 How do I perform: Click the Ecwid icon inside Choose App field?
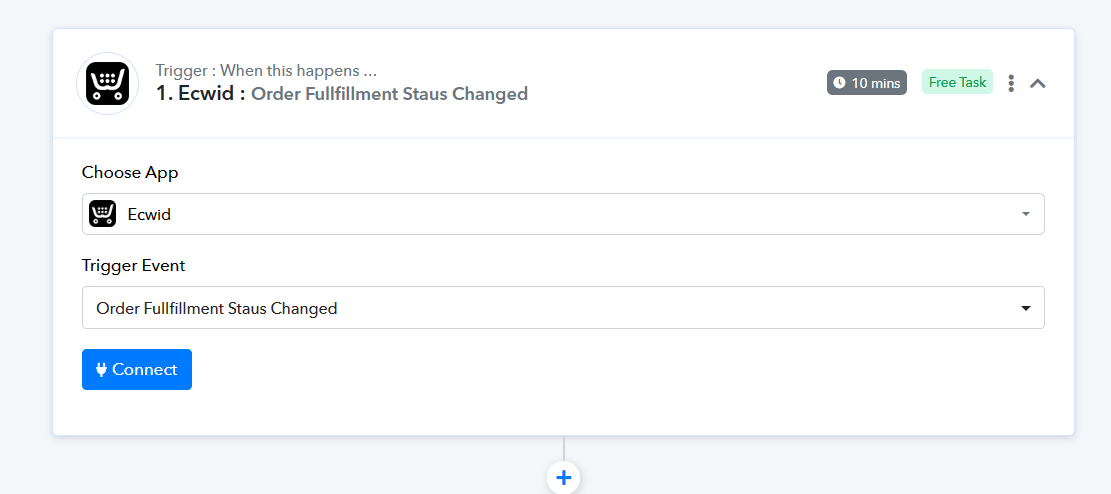(103, 213)
